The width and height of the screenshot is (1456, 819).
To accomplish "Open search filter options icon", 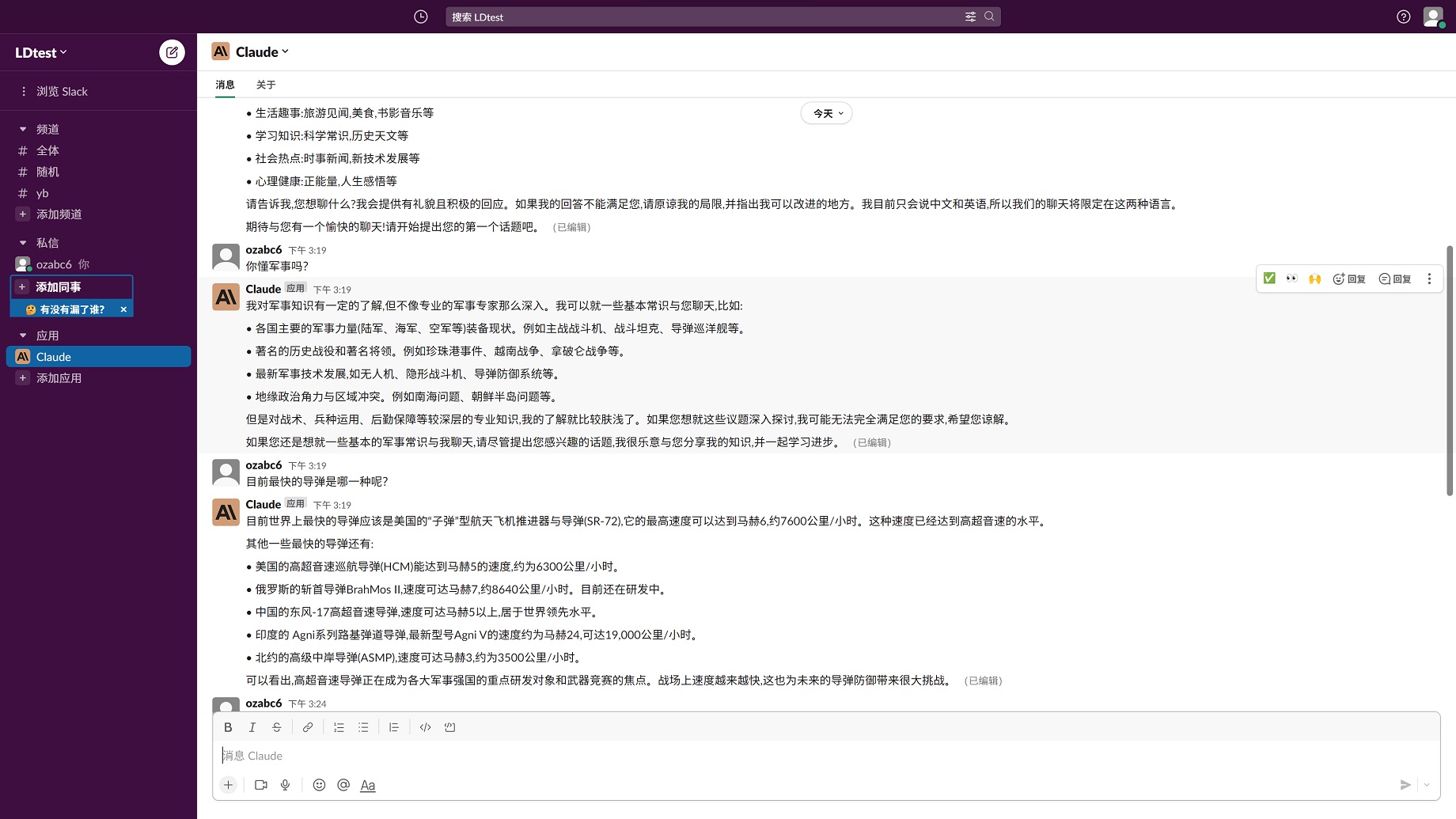I will click(970, 17).
